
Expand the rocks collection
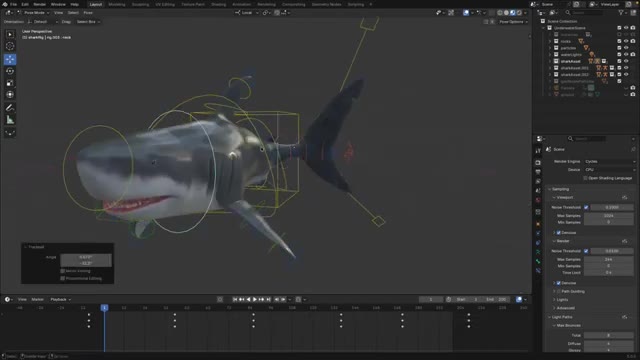[x=550, y=41]
